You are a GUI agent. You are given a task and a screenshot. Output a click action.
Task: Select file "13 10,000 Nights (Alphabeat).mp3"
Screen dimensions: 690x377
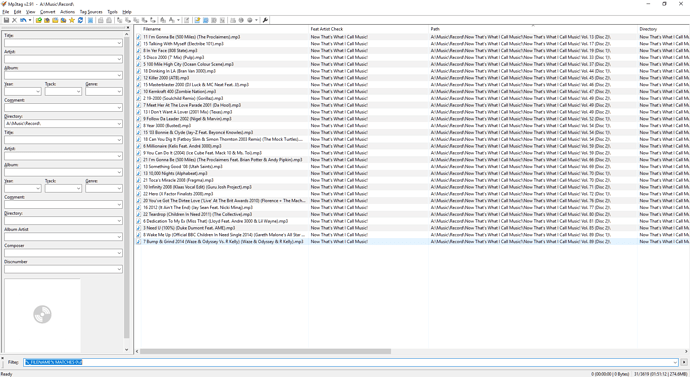[x=175, y=173]
